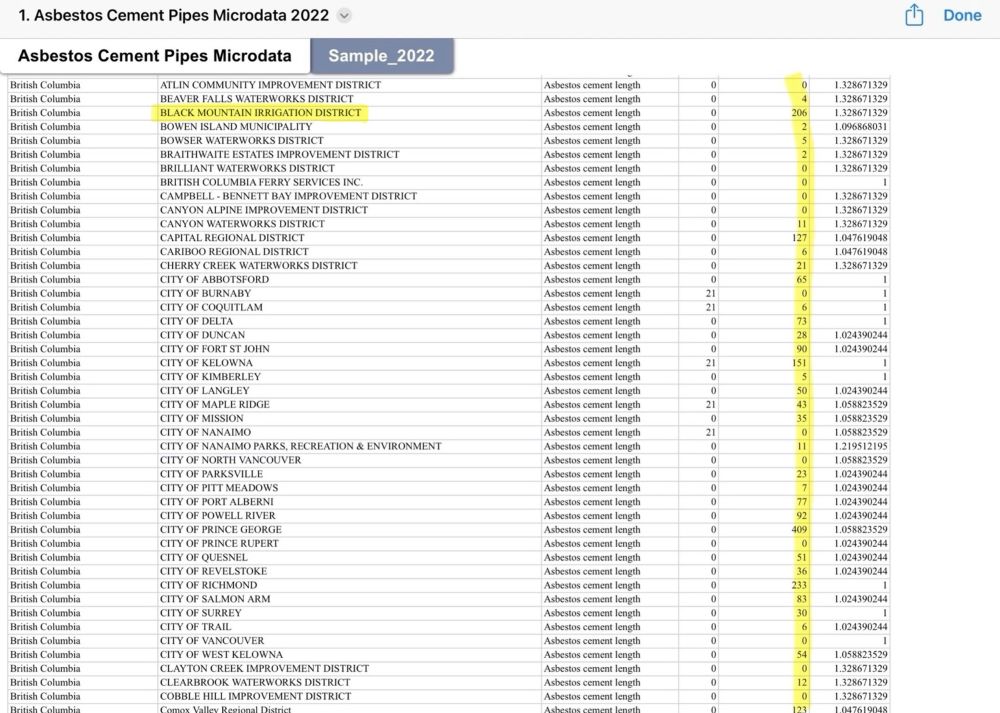
Task: Select CITY OF RICHMOND cell
Action: click(349, 585)
